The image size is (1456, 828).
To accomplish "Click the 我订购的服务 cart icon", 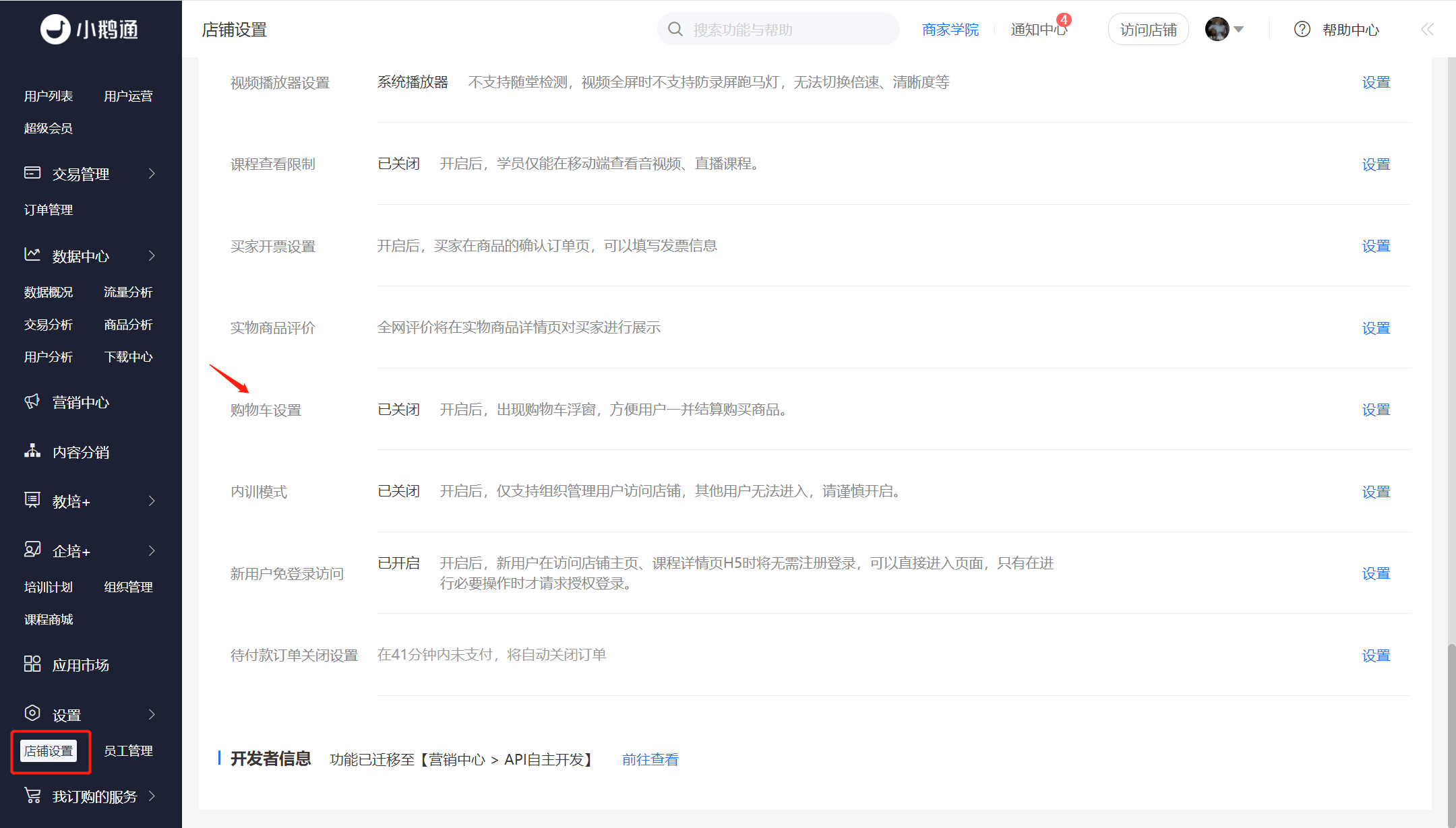I will pos(32,796).
